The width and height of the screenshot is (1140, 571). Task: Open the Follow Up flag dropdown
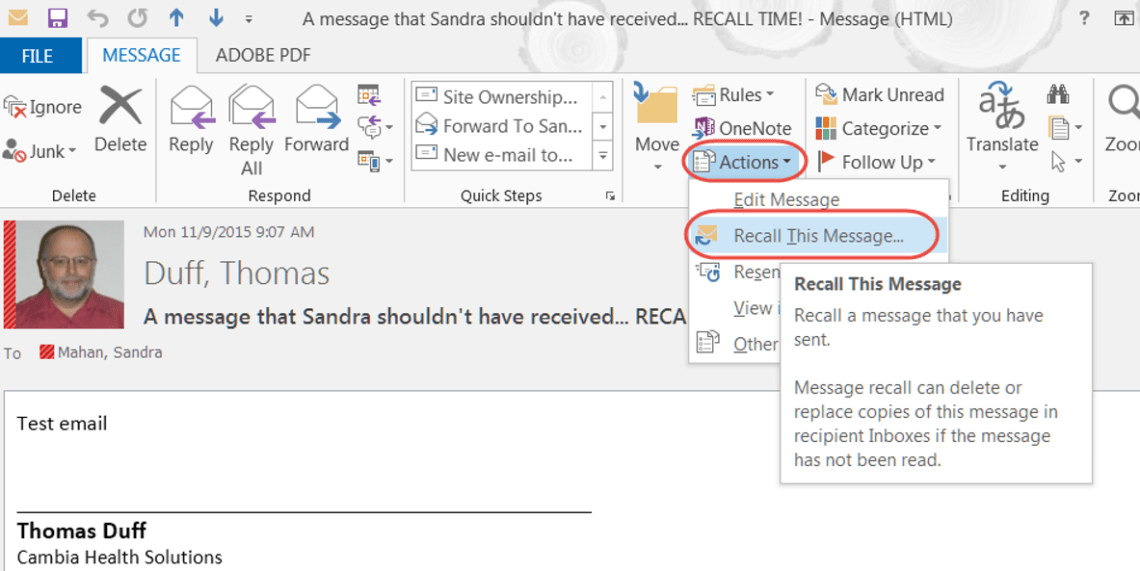click(x=876, y=162)
